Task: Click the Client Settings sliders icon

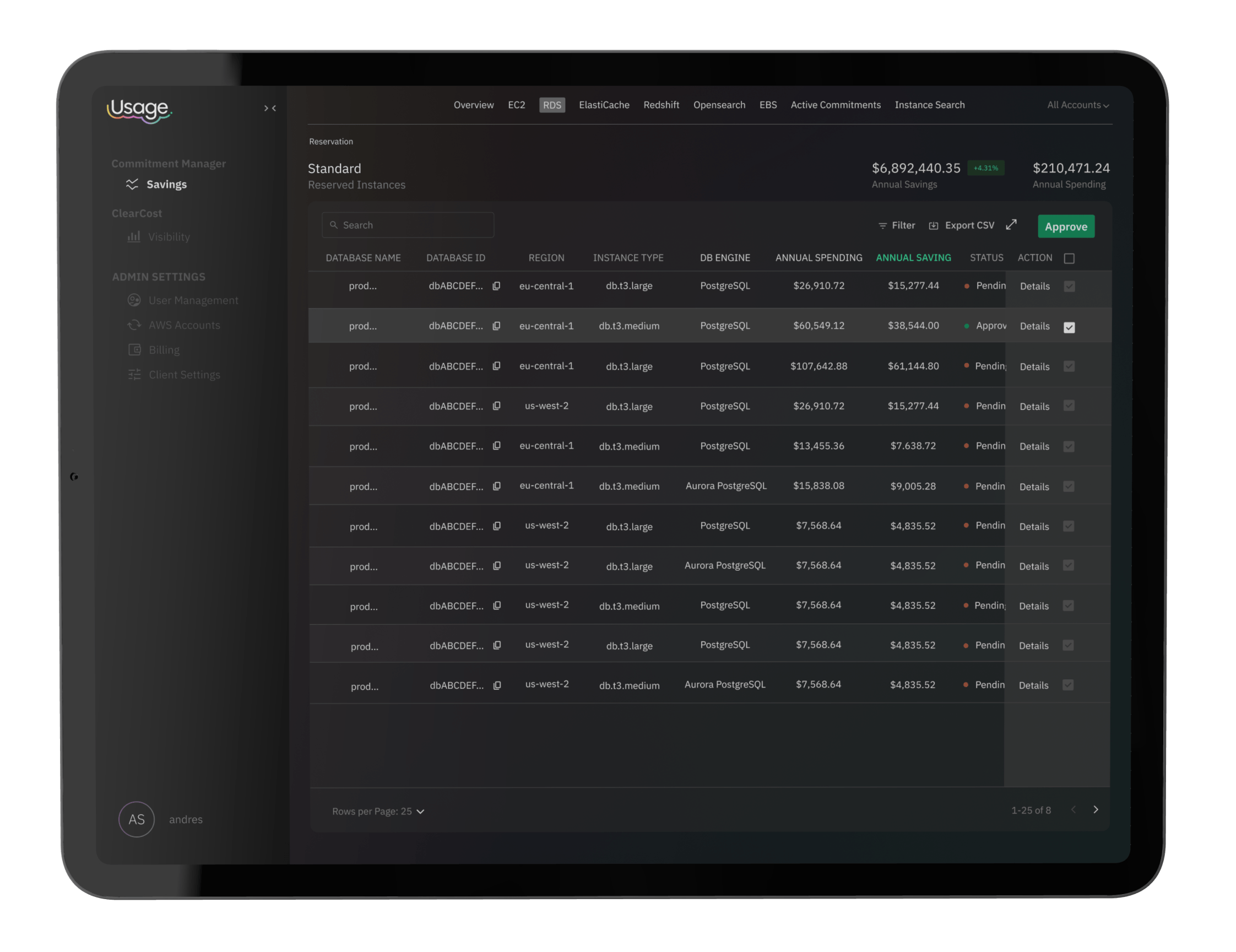Action: click(135, 375)
